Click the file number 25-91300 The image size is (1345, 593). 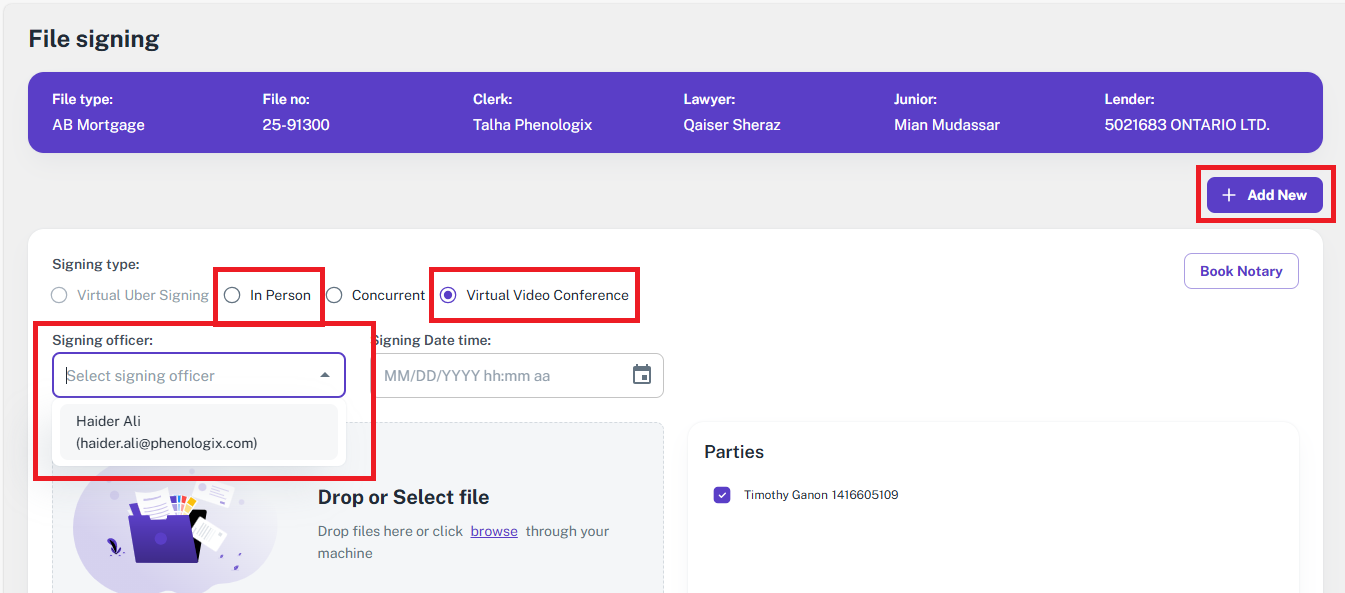(296, 125)
